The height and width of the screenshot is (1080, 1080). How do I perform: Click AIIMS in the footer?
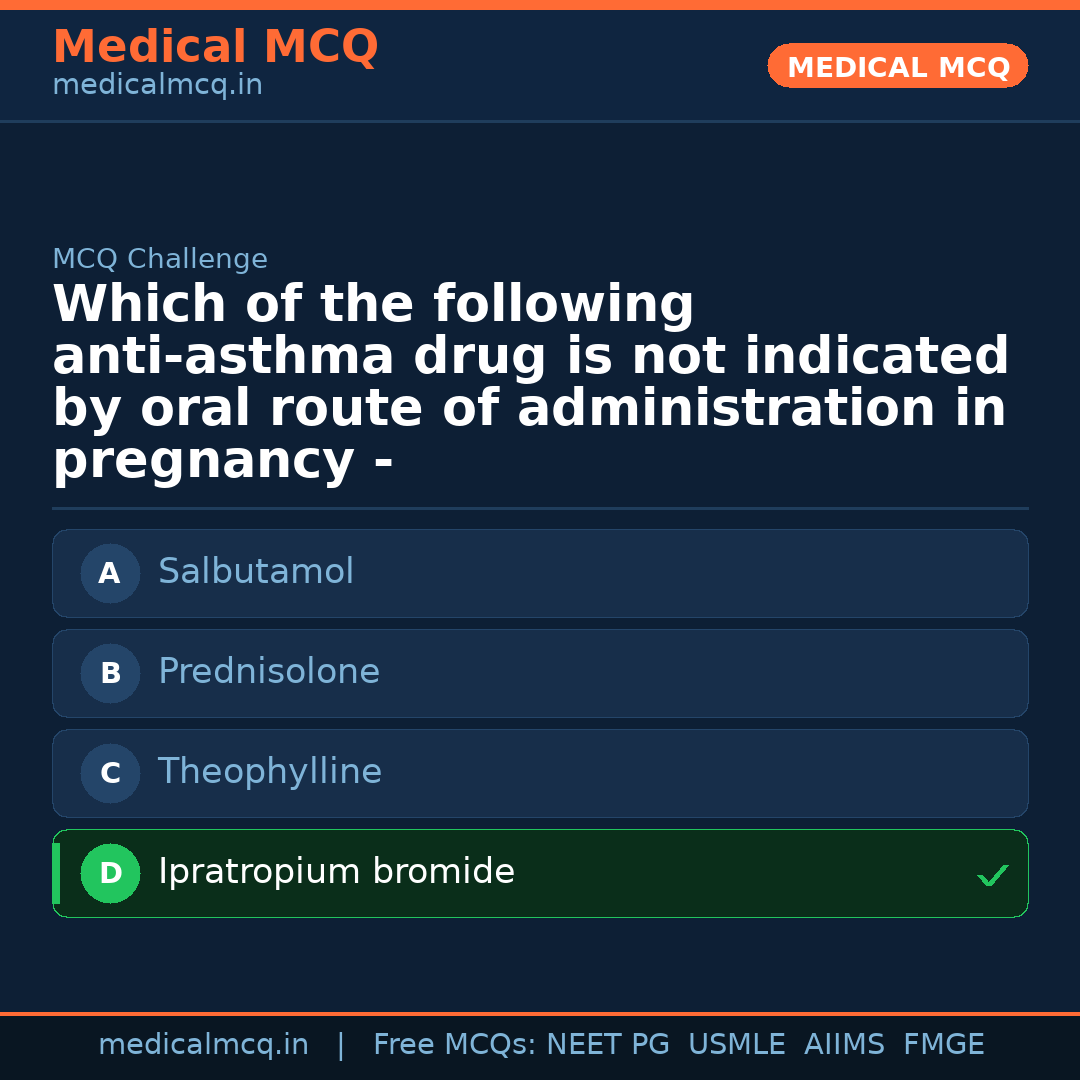click(x=844, y=1045)
